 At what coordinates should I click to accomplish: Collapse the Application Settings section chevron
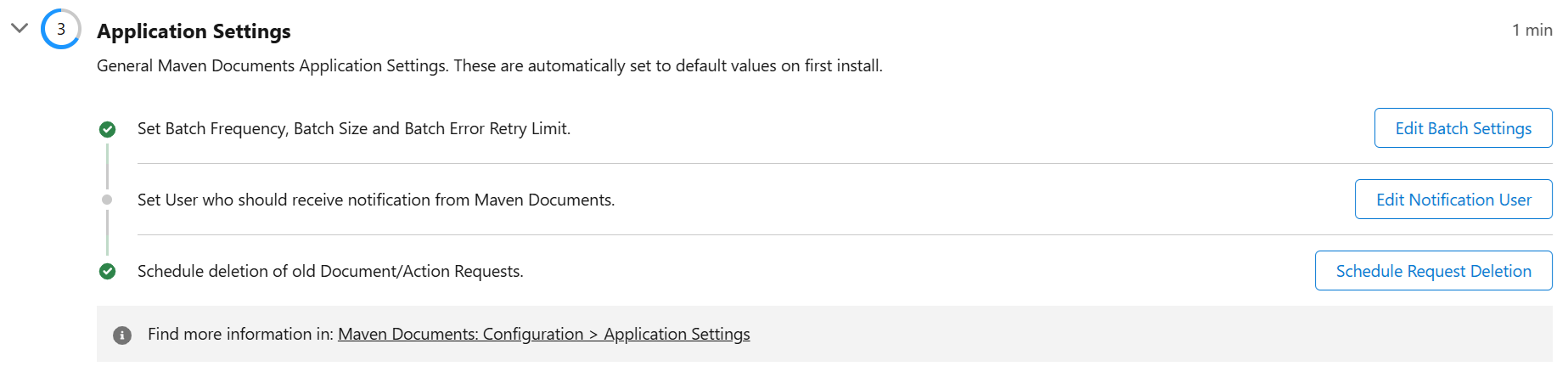[20, 28]
